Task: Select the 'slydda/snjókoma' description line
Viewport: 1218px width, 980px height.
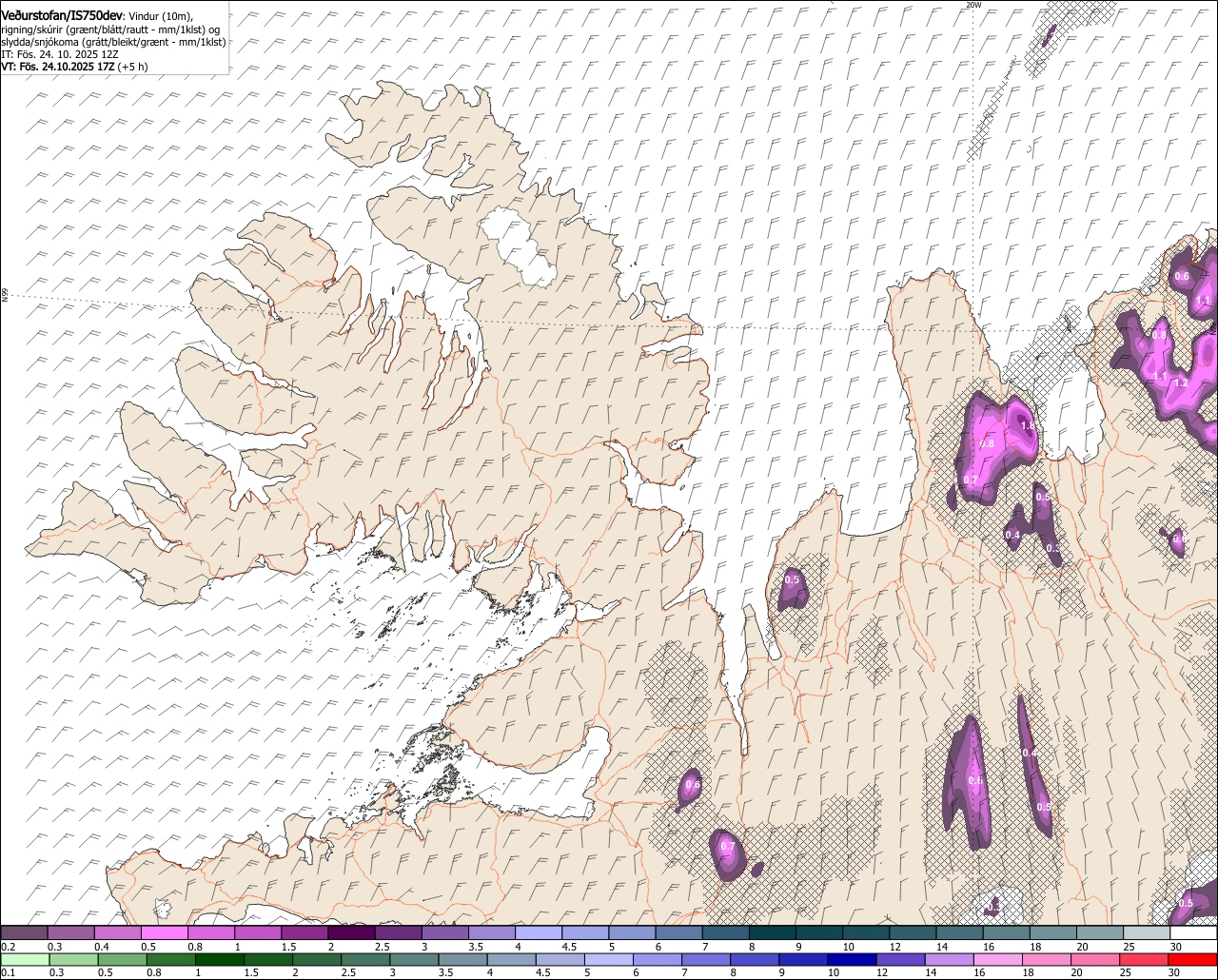Action: point(113,42)
